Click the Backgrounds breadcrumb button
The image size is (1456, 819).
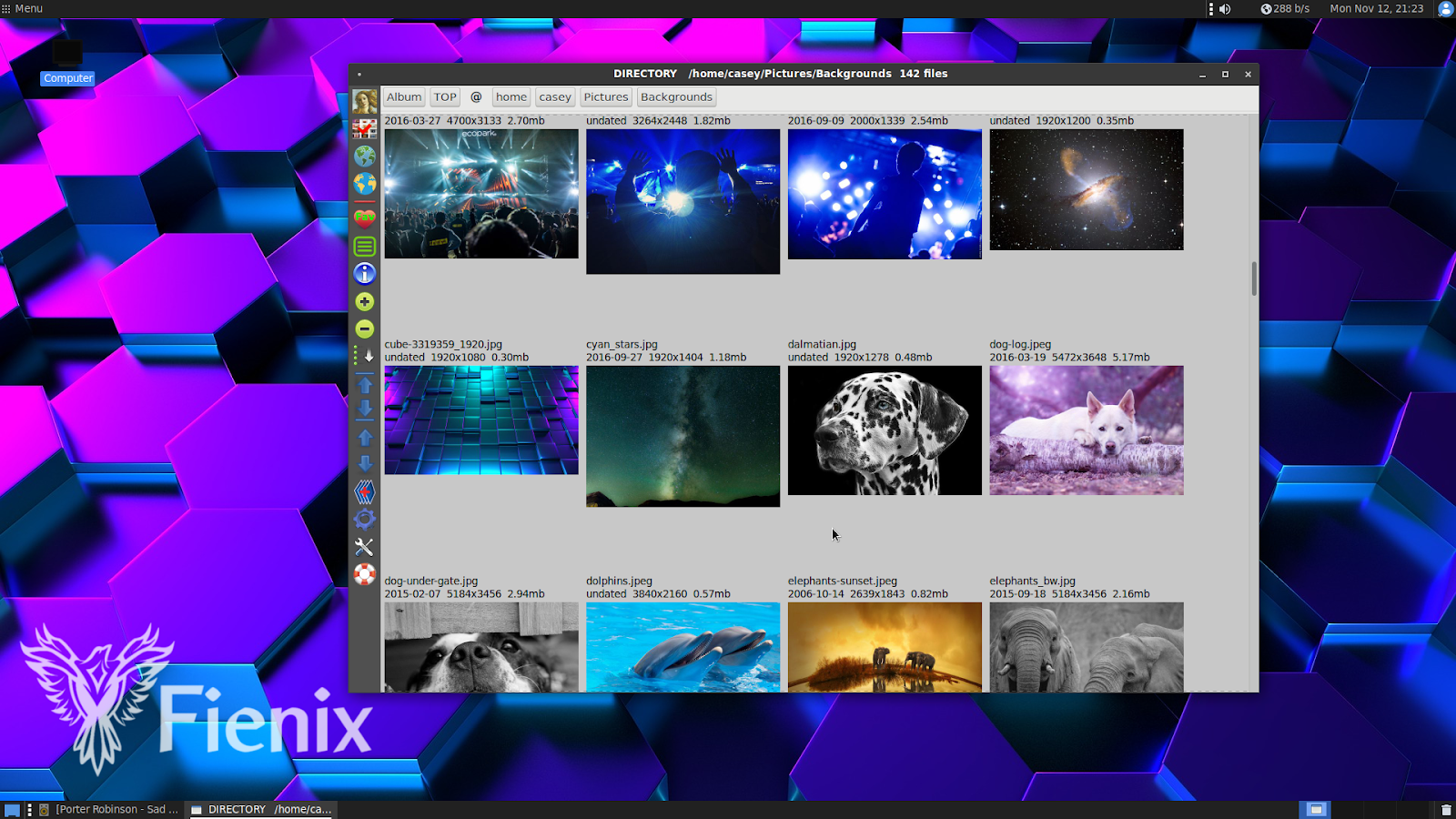click(x=676, y=96)
